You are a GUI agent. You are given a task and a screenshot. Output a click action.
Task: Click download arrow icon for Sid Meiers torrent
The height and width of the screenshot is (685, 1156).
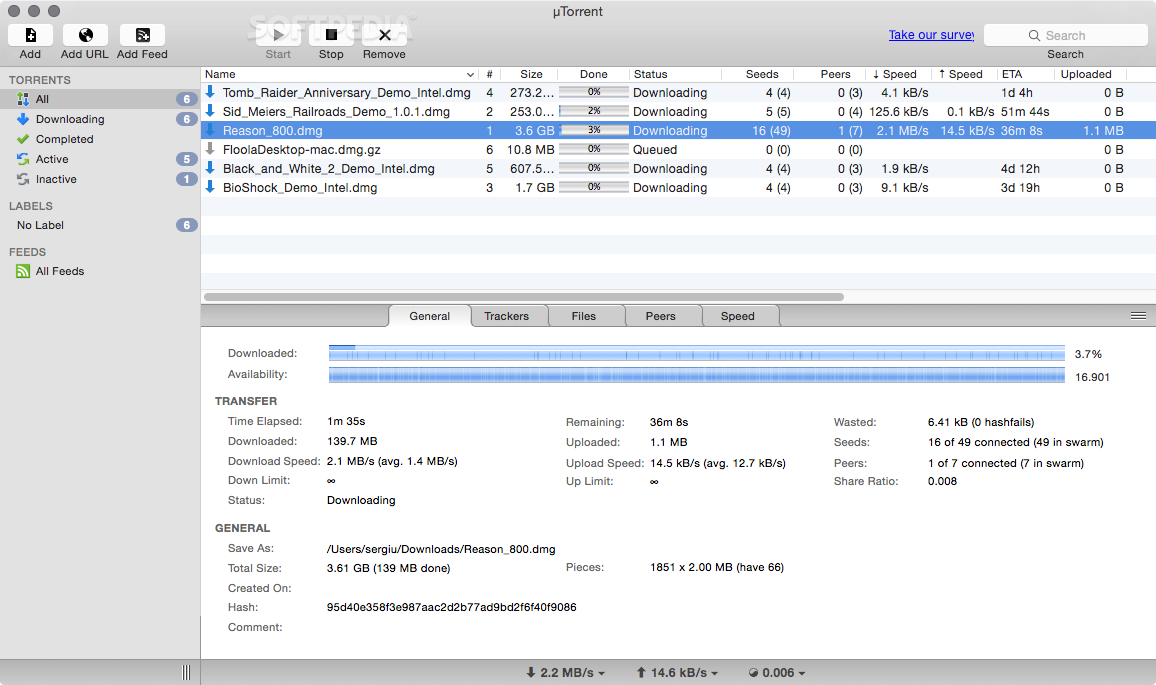210,111
